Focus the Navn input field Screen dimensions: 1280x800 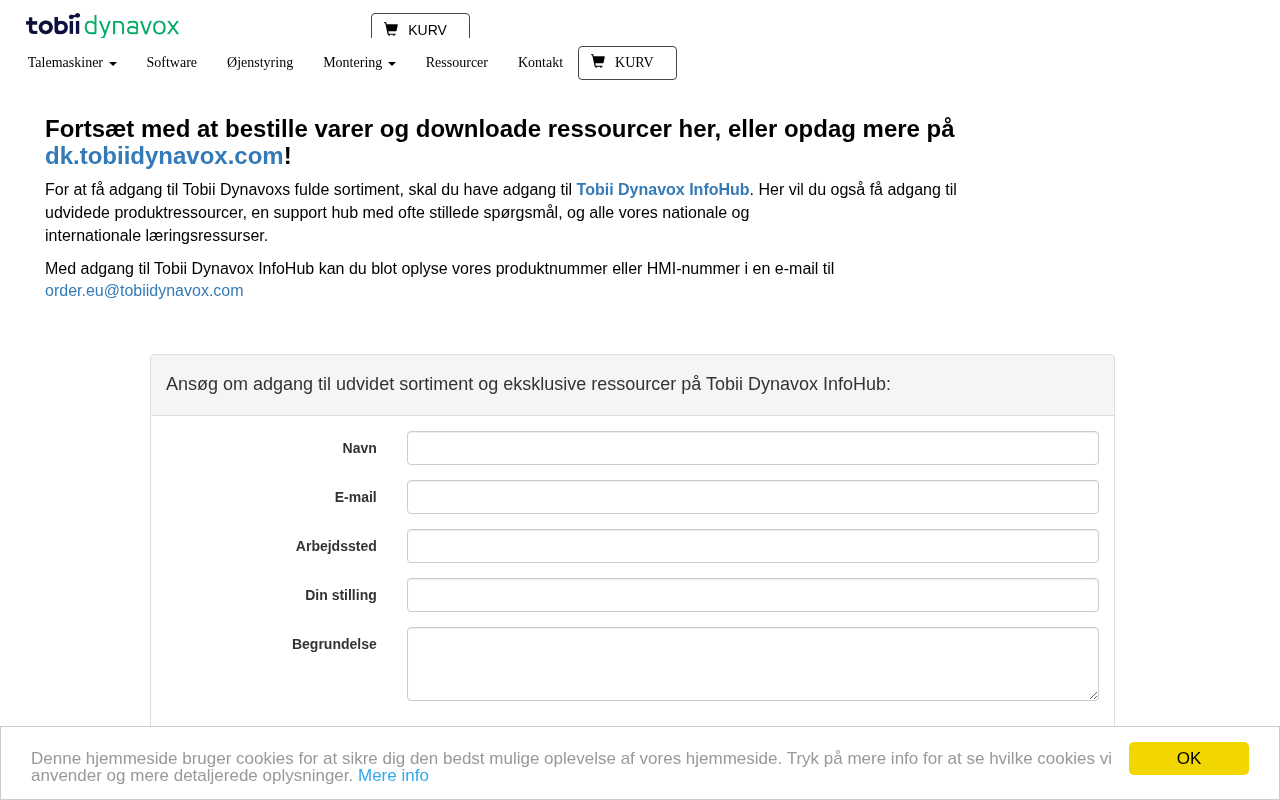tap(752, 448)
